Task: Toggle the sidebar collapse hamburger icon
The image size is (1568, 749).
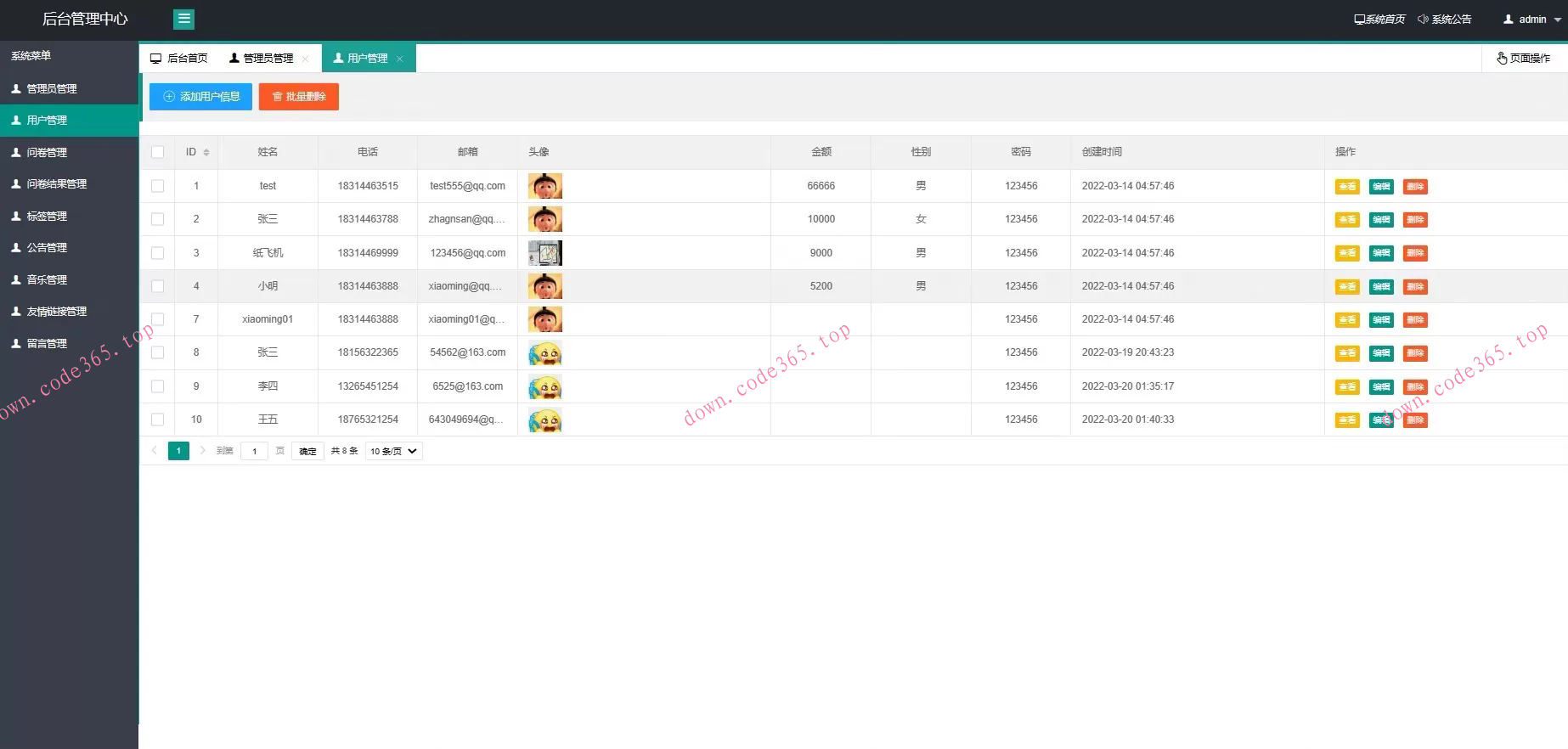Action: click(183, 19)
